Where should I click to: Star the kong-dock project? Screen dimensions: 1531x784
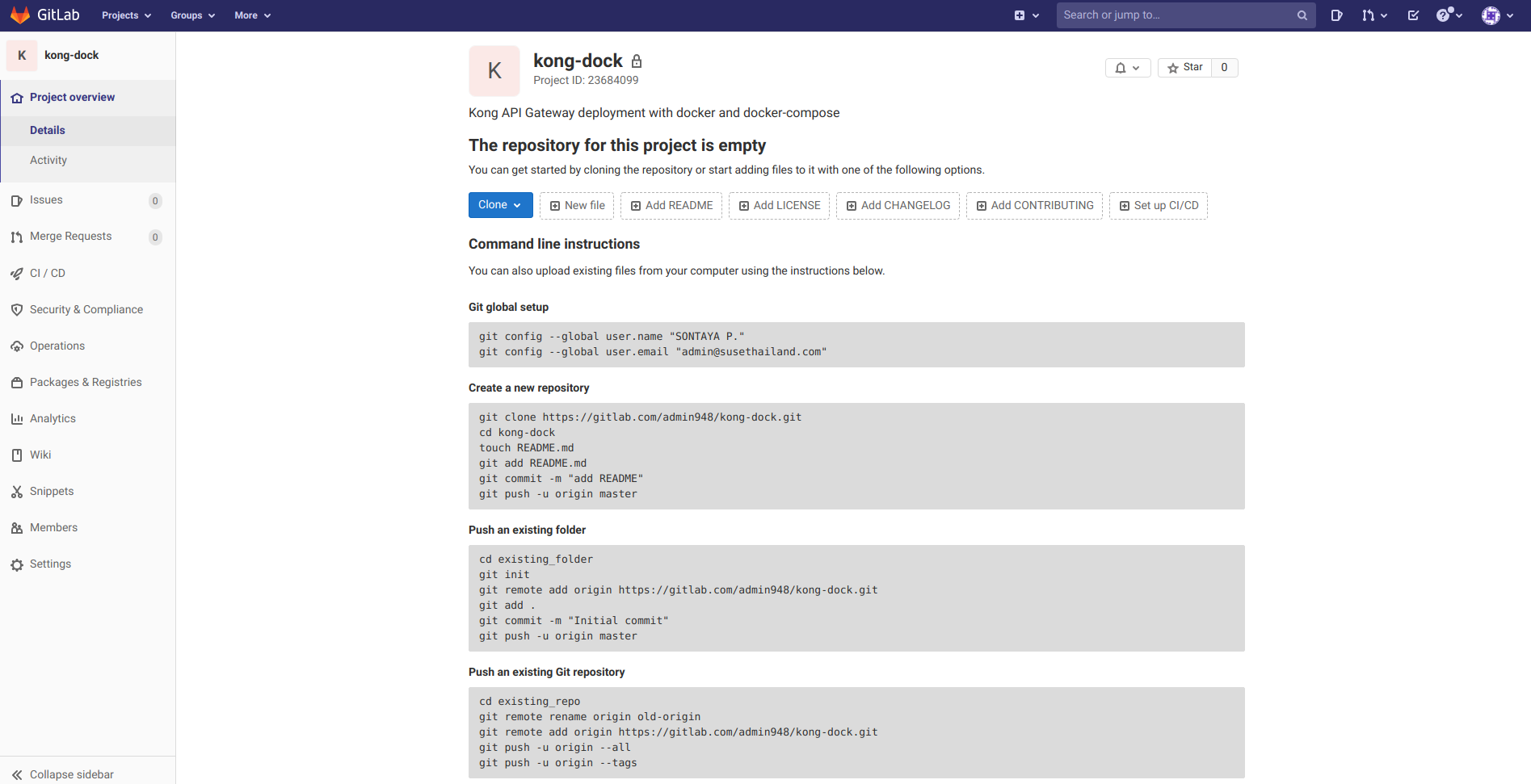[1184, 67]
